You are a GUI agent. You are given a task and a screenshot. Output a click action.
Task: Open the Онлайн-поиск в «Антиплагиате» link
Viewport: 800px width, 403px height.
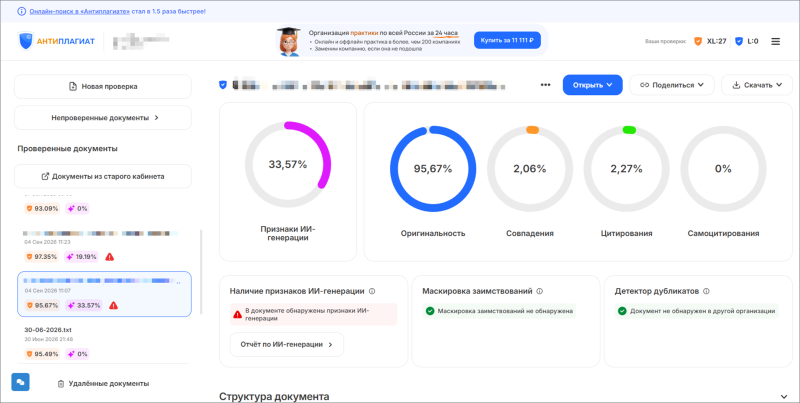[80, 11]
